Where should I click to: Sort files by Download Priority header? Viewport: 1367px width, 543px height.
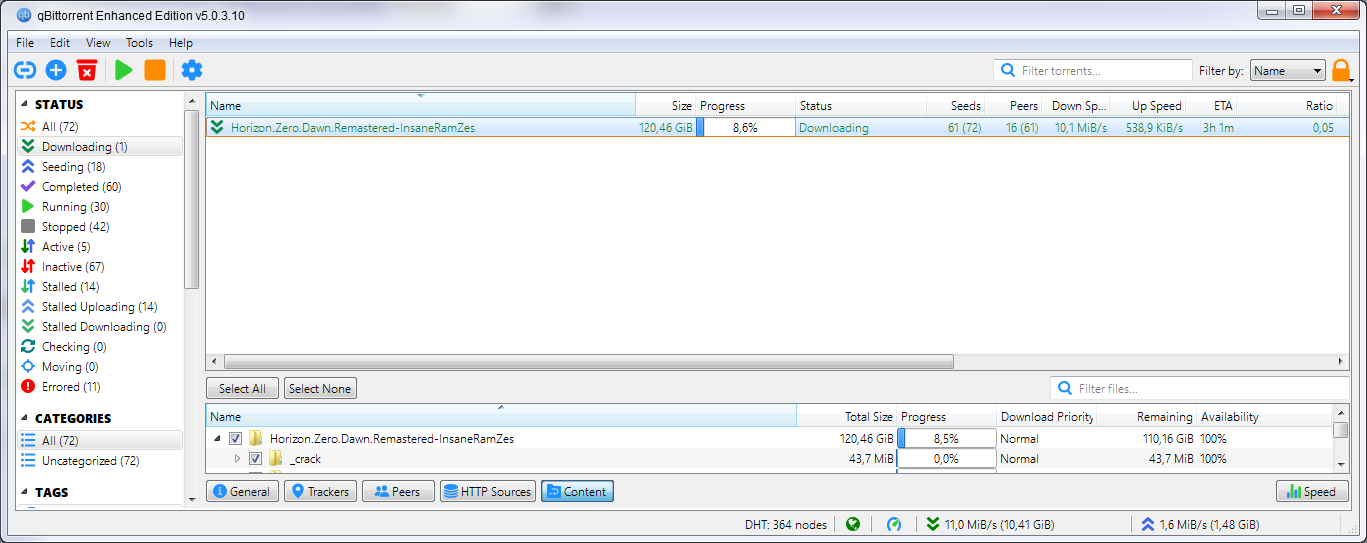pyautogui.click(x=1046, y=416)
